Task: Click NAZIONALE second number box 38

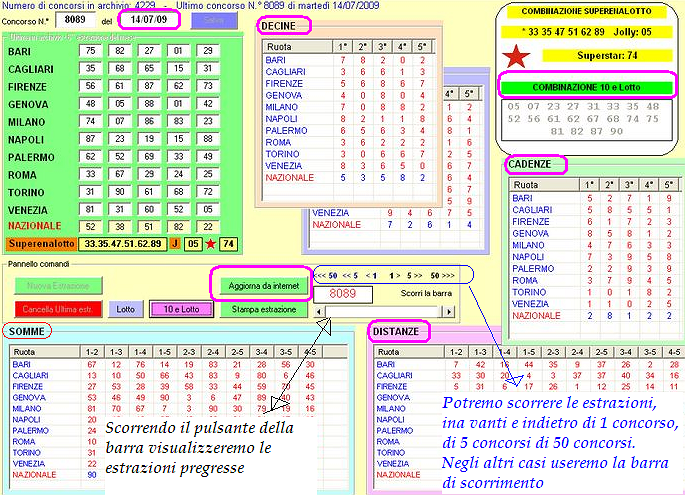Action: click(x=120, y=226)
